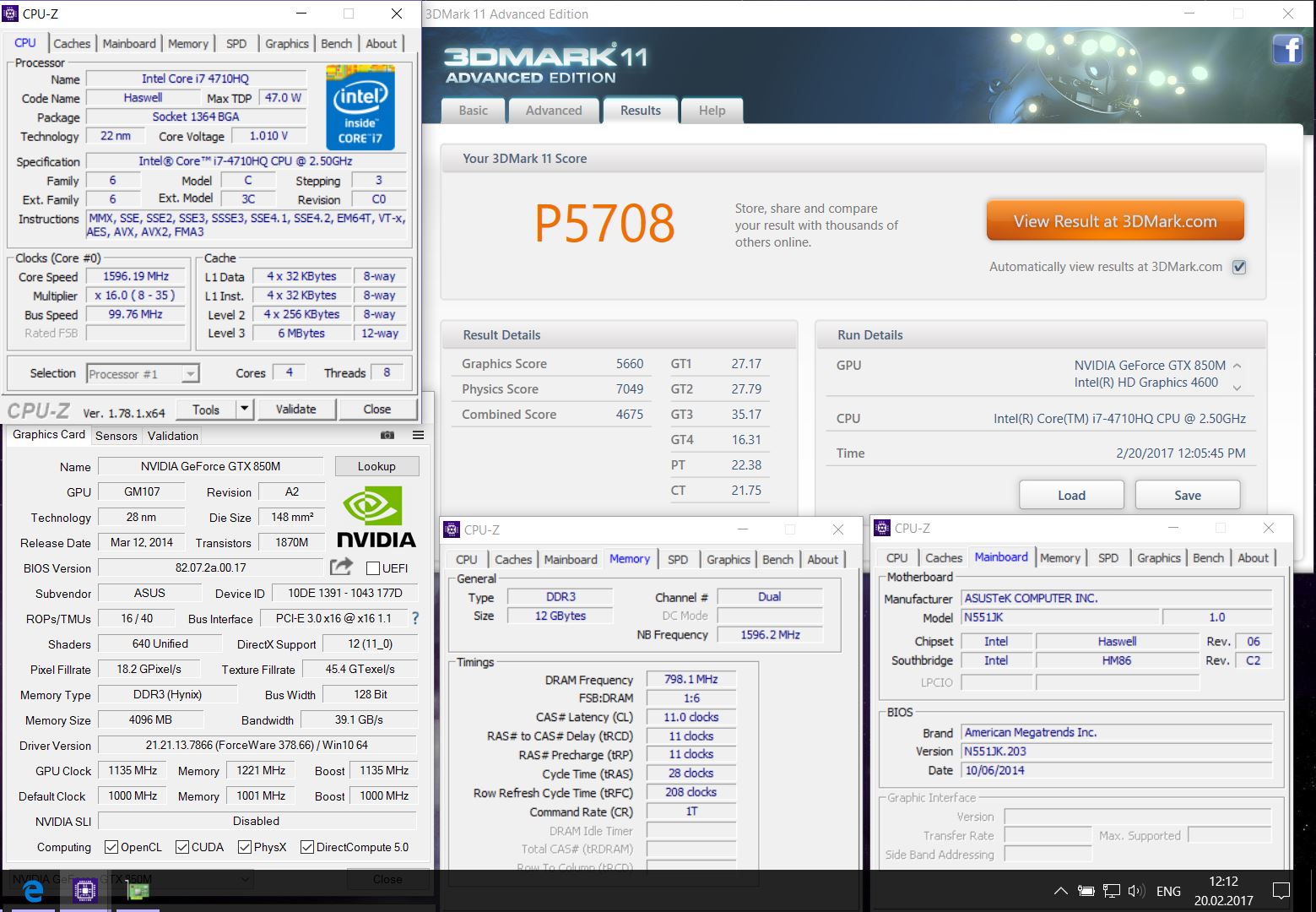
Task: Click Validate button in CPU-Z
Action: click(295, 409)
